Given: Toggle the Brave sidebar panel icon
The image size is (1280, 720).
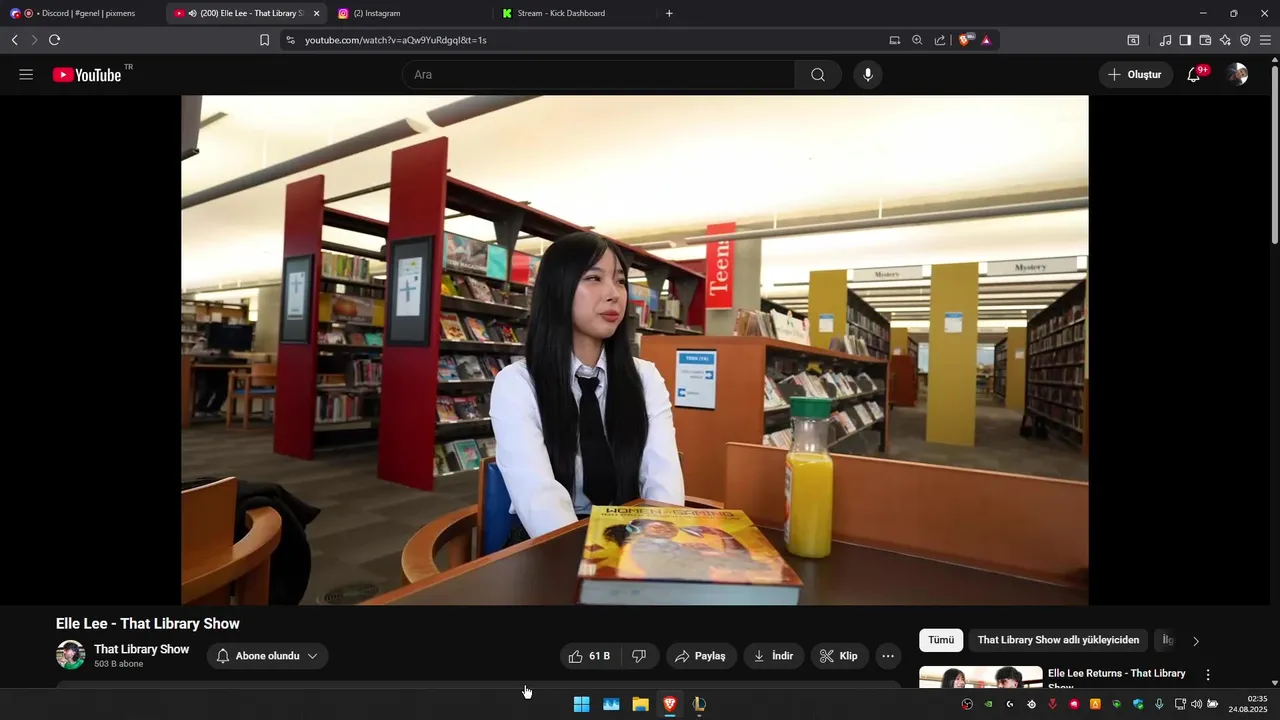Looking at the screenshot, I should pos(1185,40).
